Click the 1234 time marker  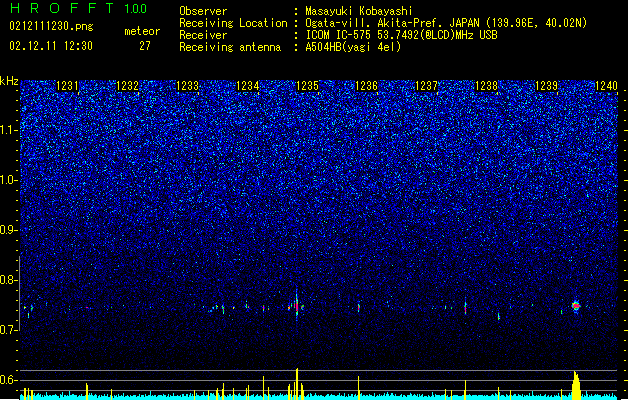(248, 86)
